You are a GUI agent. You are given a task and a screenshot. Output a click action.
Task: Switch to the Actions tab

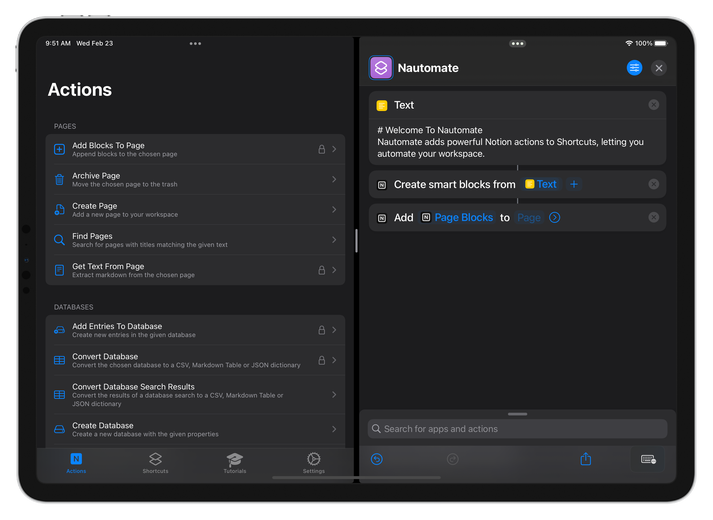coord(76,463)
